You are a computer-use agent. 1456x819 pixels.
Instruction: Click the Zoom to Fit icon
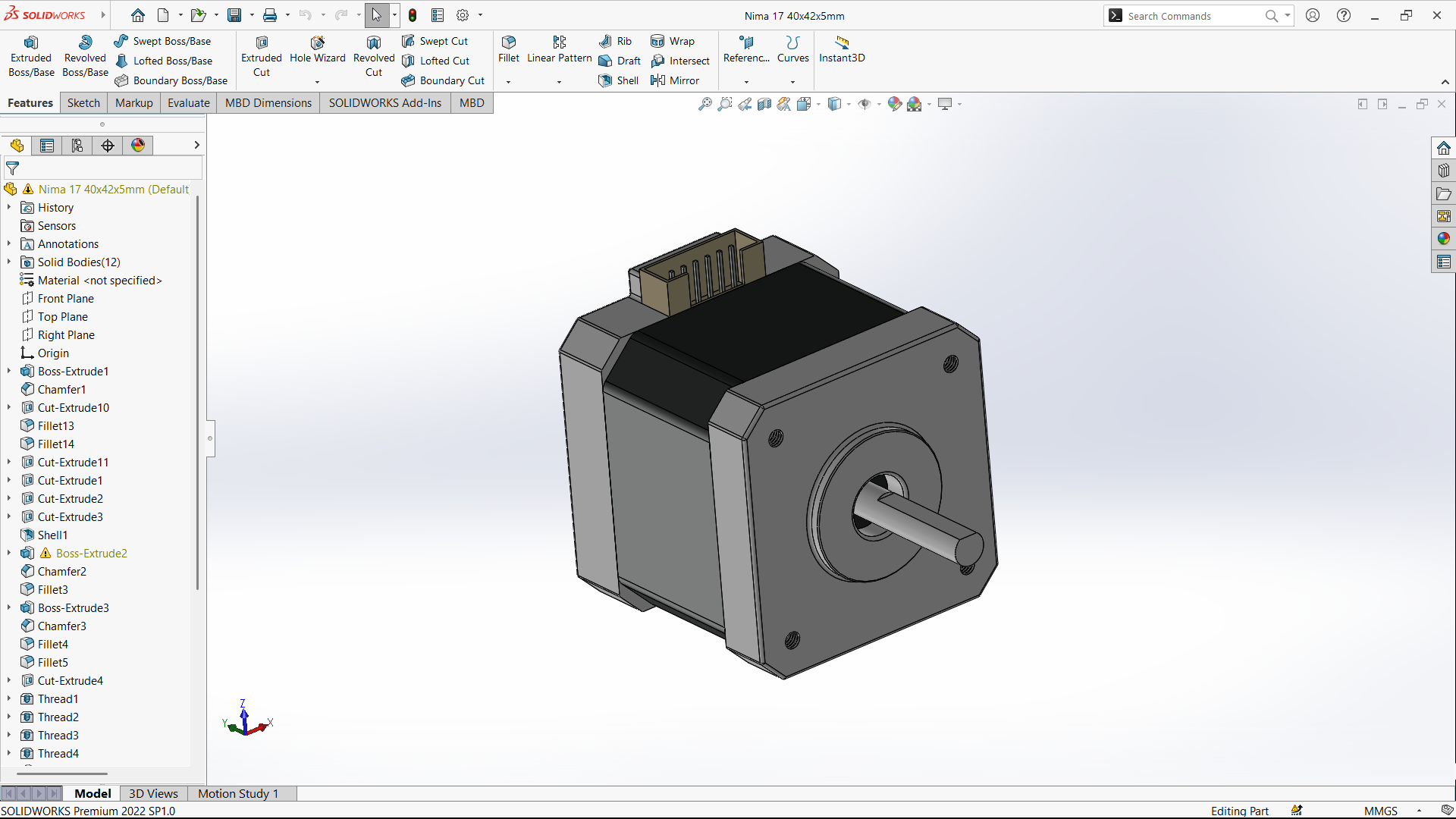pyautogui.click(x=705, y=104)
